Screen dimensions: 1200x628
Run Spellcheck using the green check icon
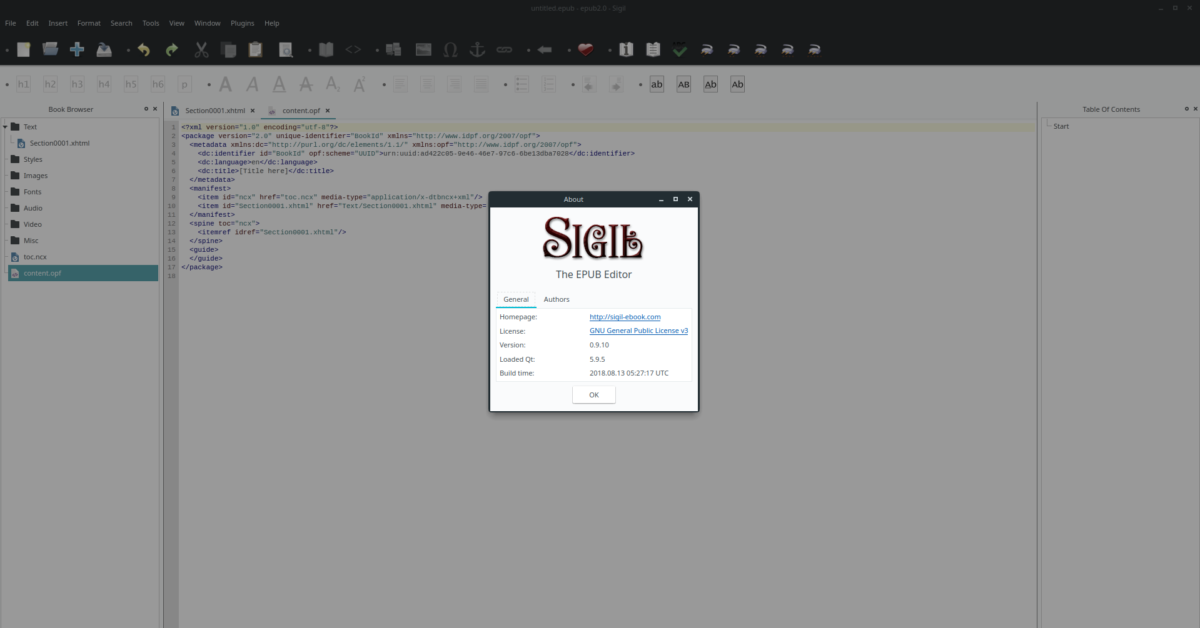pos(678,49)
